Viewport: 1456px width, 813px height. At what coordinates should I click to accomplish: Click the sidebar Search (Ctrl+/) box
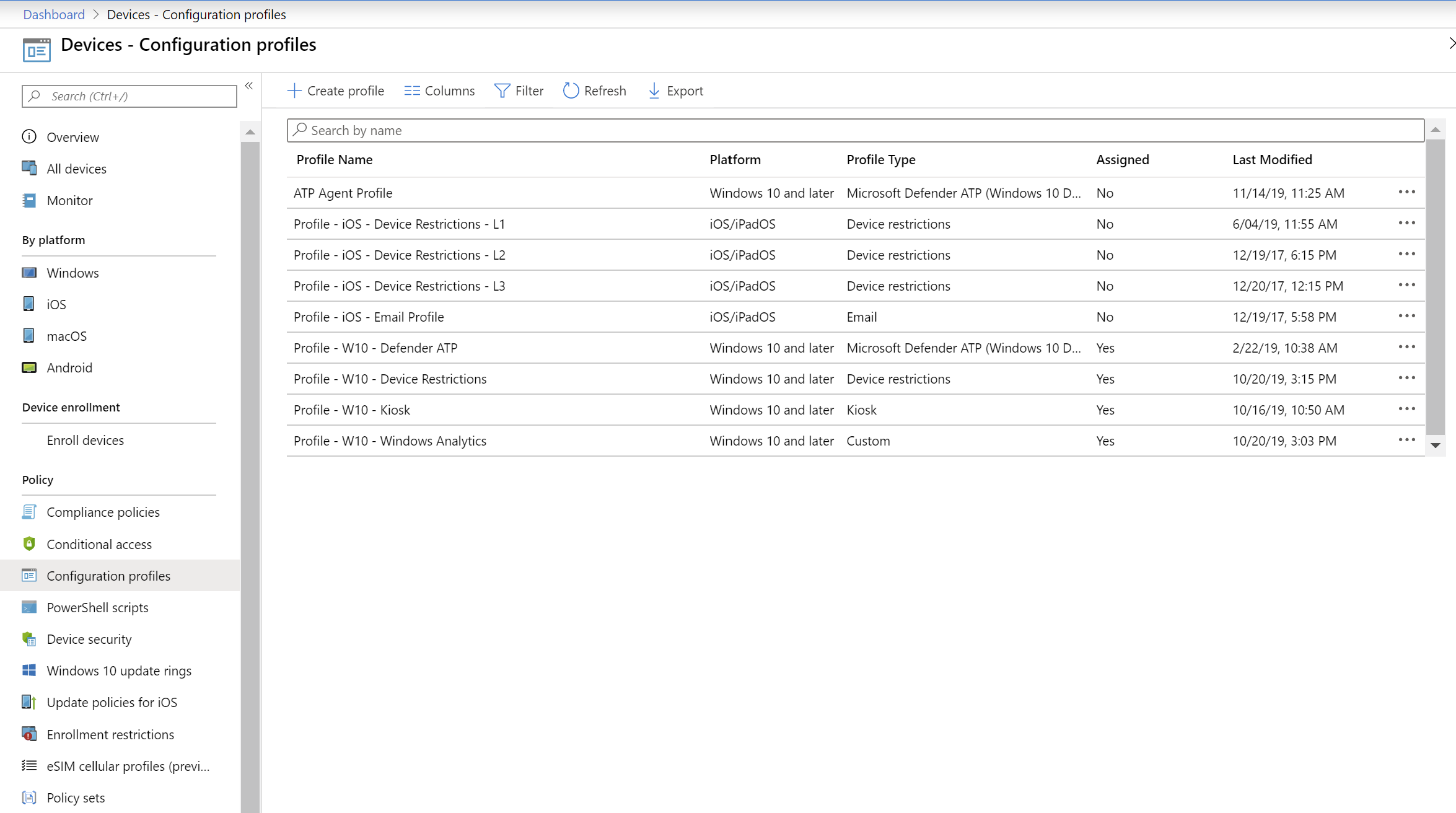pyautogui.click(x=129, y=96)
